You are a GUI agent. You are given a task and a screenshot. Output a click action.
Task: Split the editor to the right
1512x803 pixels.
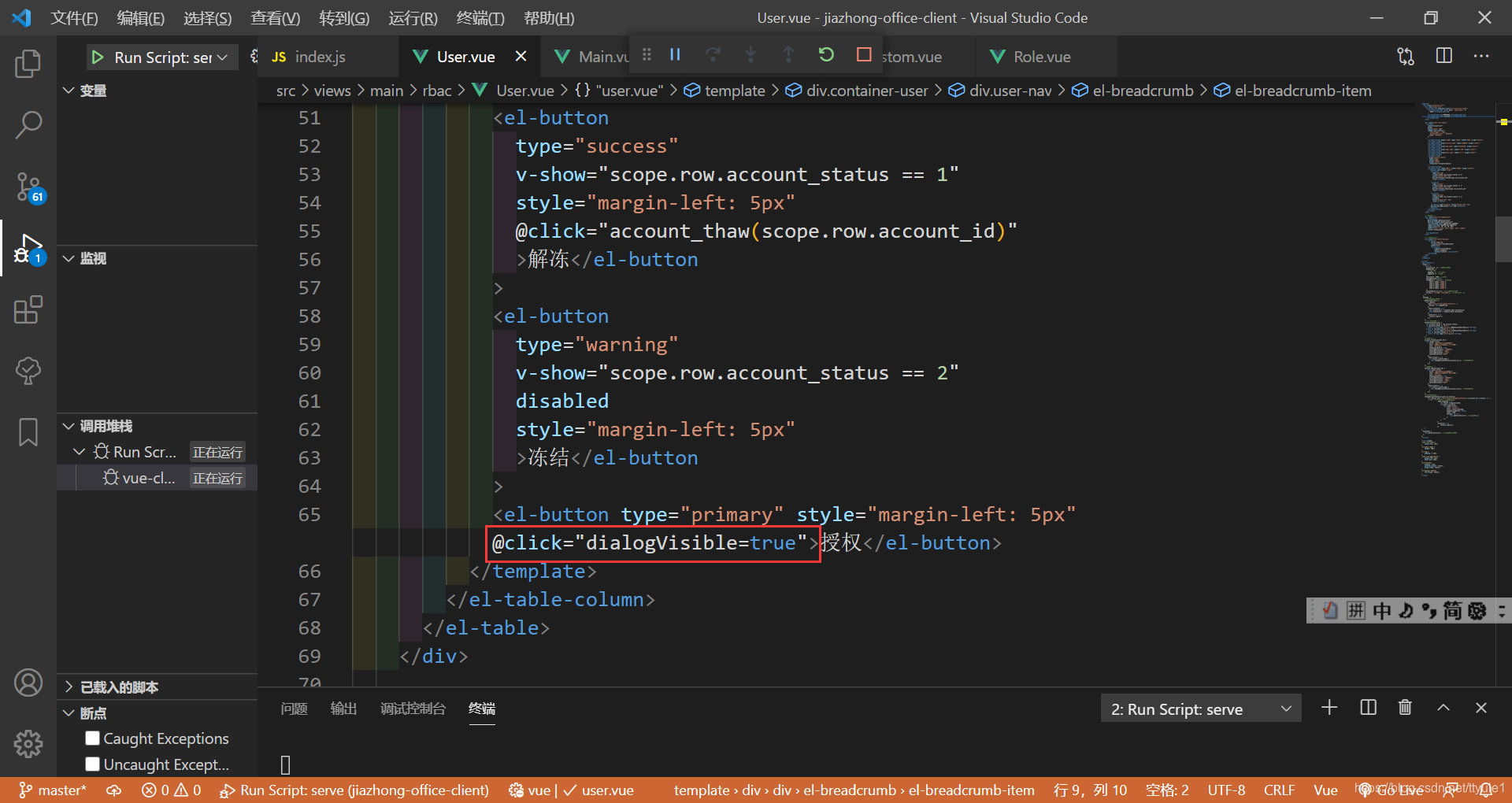(x=1444, y=56)
